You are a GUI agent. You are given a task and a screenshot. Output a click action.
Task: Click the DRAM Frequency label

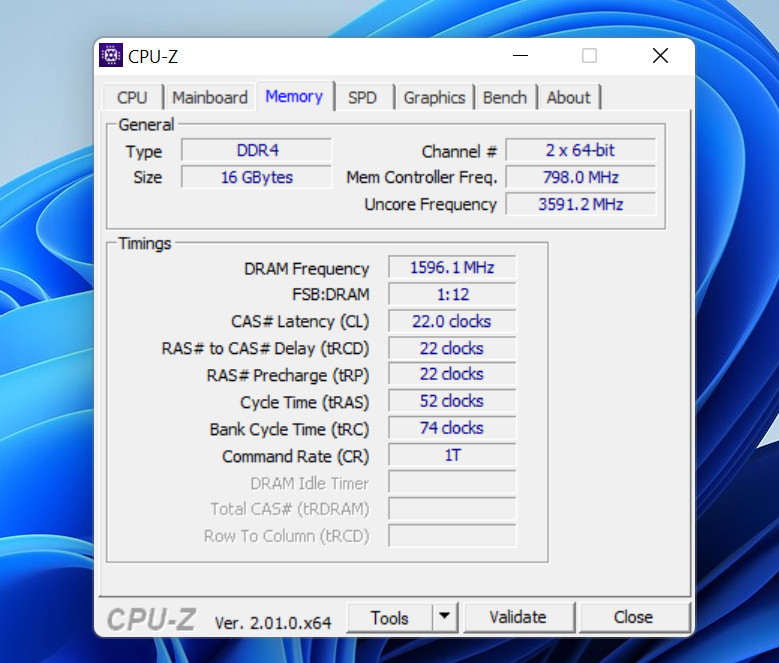(x=307, y=269)
